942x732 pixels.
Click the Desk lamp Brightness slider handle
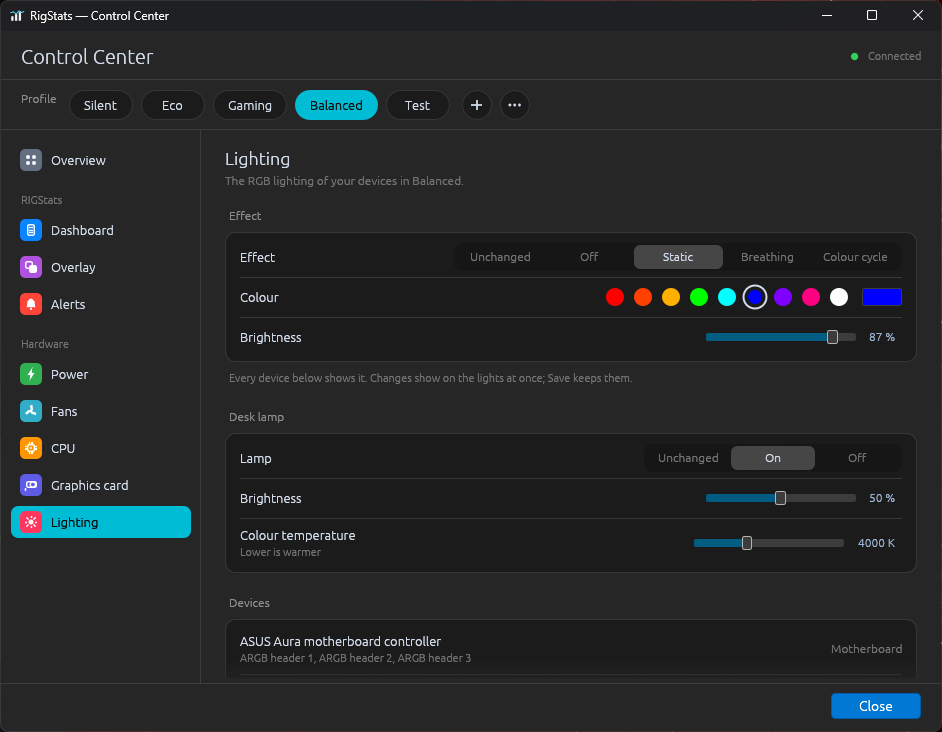point(780,498)
